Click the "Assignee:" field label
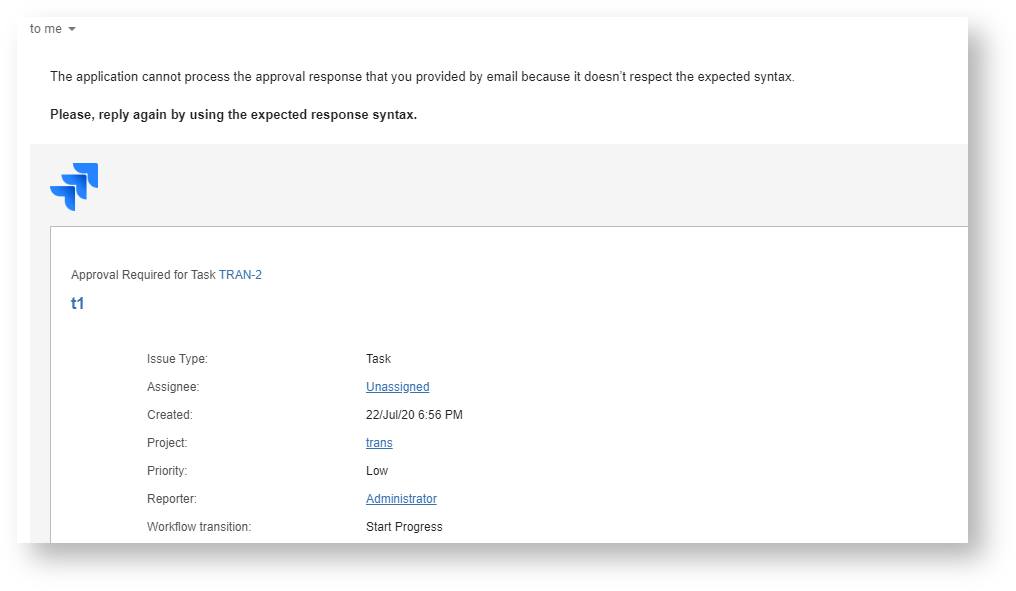The height and width of the screenshot is (591, 1016). click(x=173, y=387)
